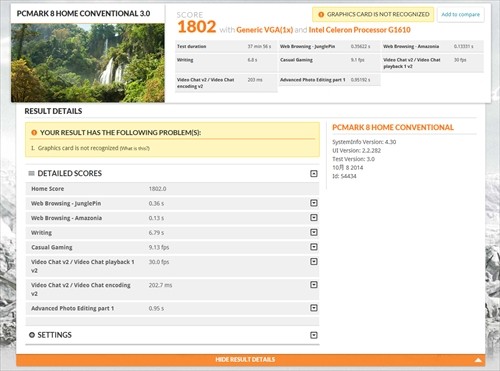
Task: Open the Intel Celeron Processor G1610 link
Action: [359, 30]
